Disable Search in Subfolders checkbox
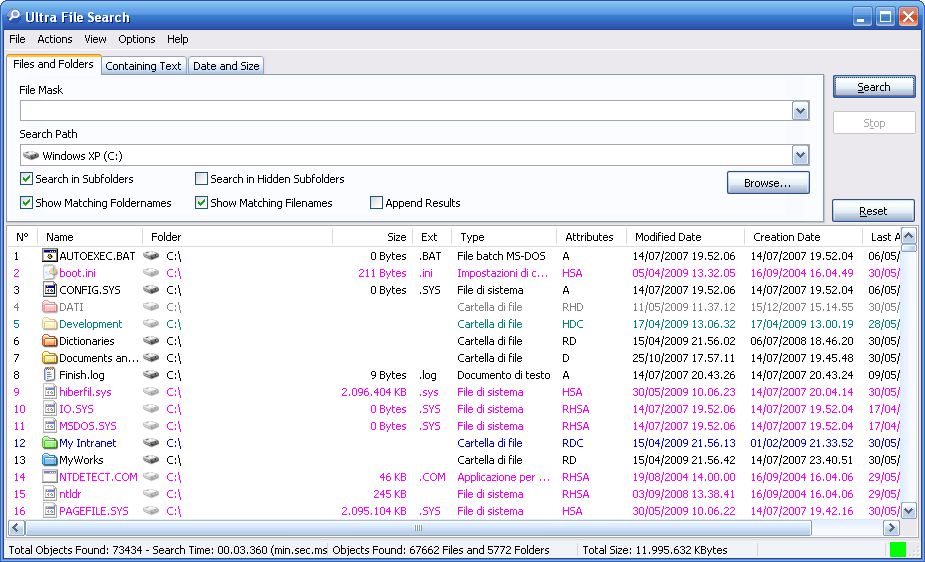This screenshot has height=562, width=925. click(27, 179)
